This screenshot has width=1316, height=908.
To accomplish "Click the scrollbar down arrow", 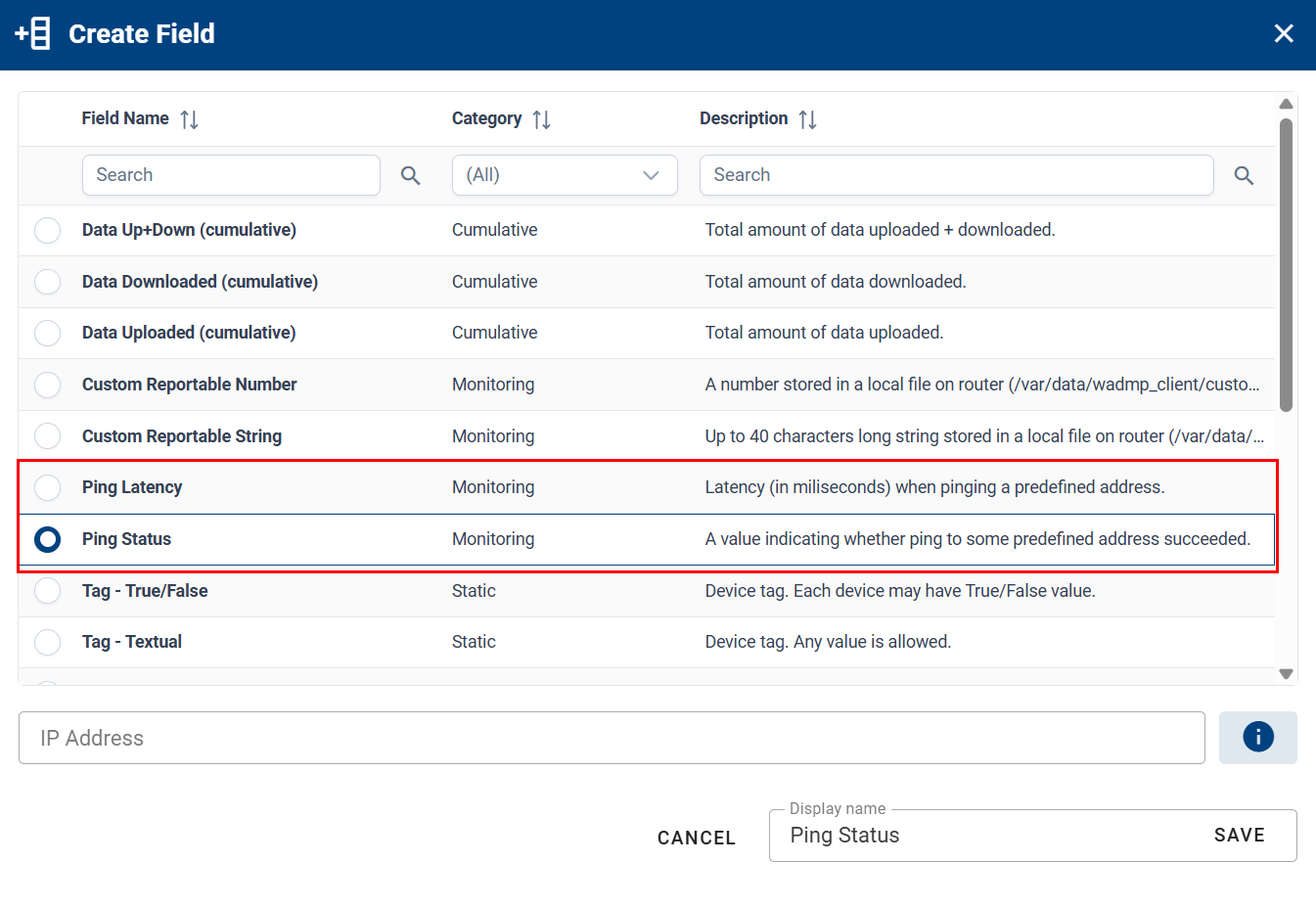I will point(1286,672).
